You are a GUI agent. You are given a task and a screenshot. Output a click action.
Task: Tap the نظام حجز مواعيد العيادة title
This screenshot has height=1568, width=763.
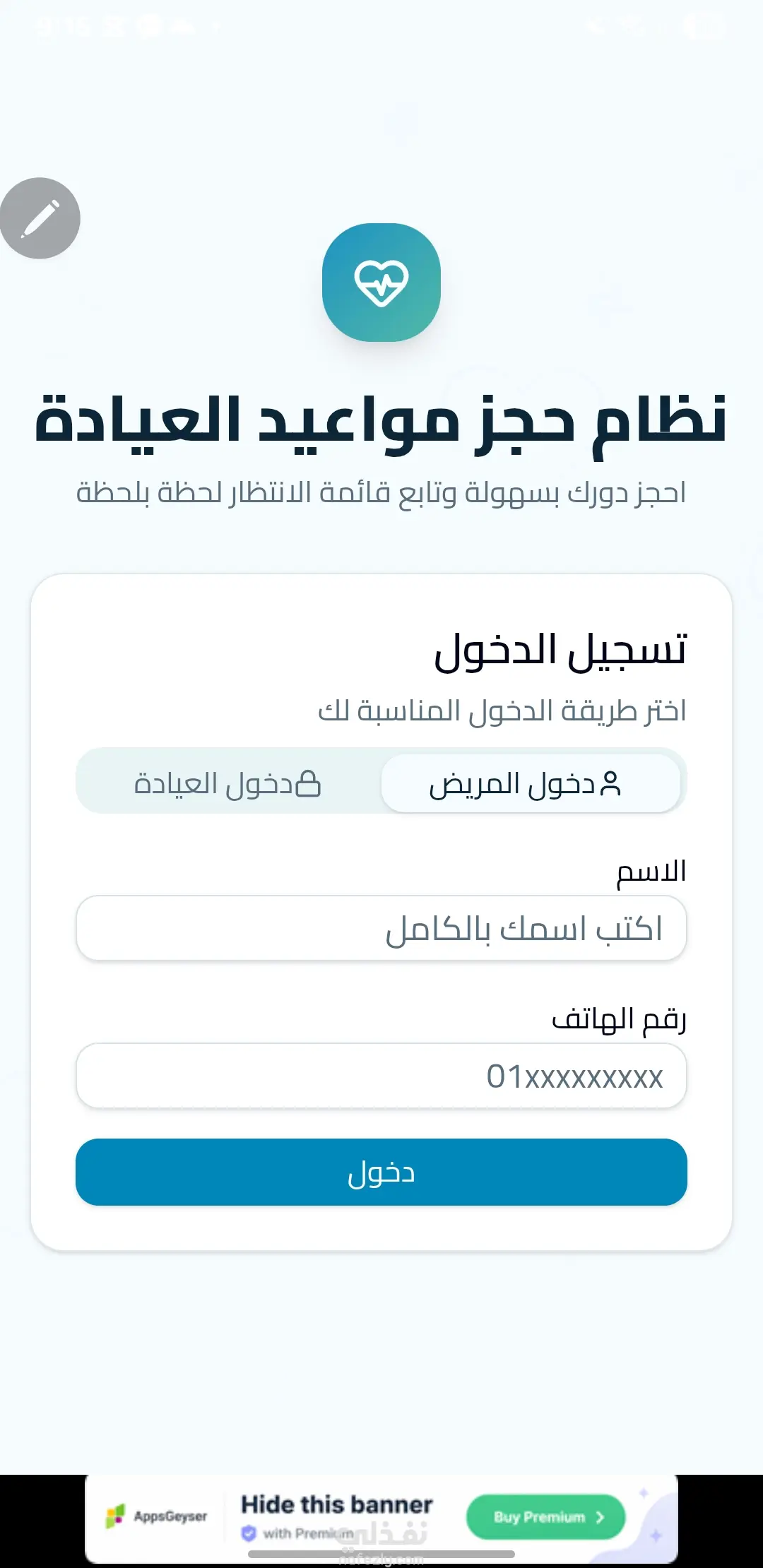click(x=381, y=422)
